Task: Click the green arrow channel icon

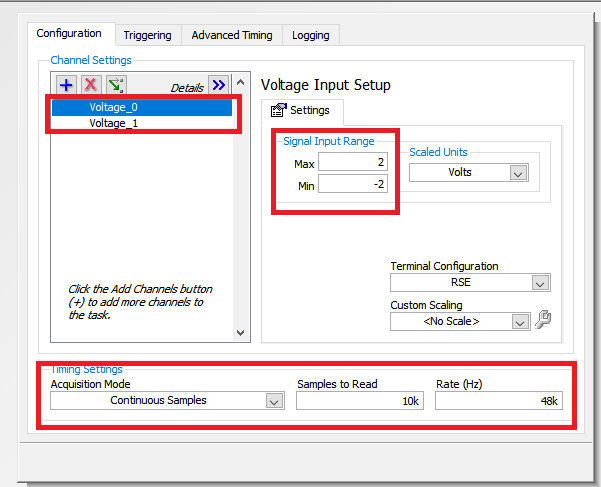Action: [116, 85]
